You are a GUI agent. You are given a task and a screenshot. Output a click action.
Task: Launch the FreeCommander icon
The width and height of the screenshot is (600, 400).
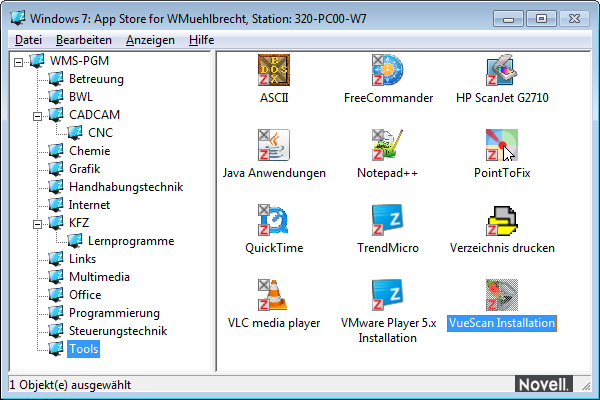tap(388, 70)
